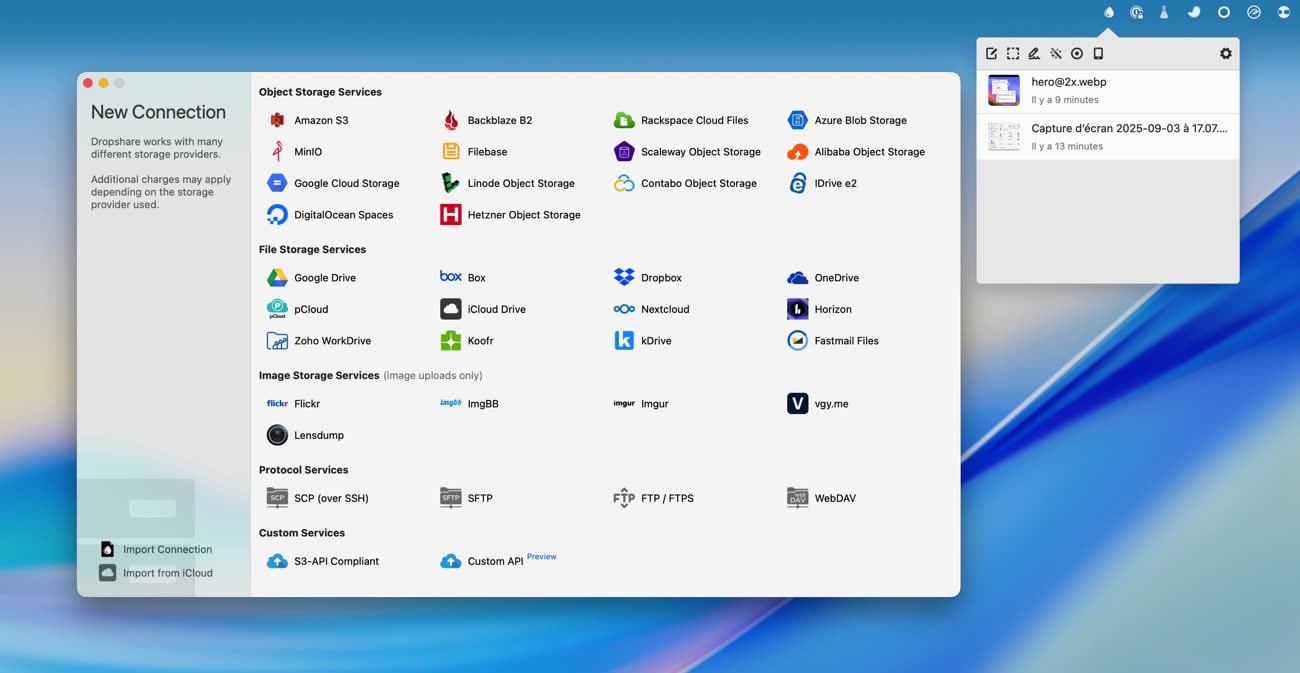Select Alibaba Object Storage

click(x=856, y=152)
